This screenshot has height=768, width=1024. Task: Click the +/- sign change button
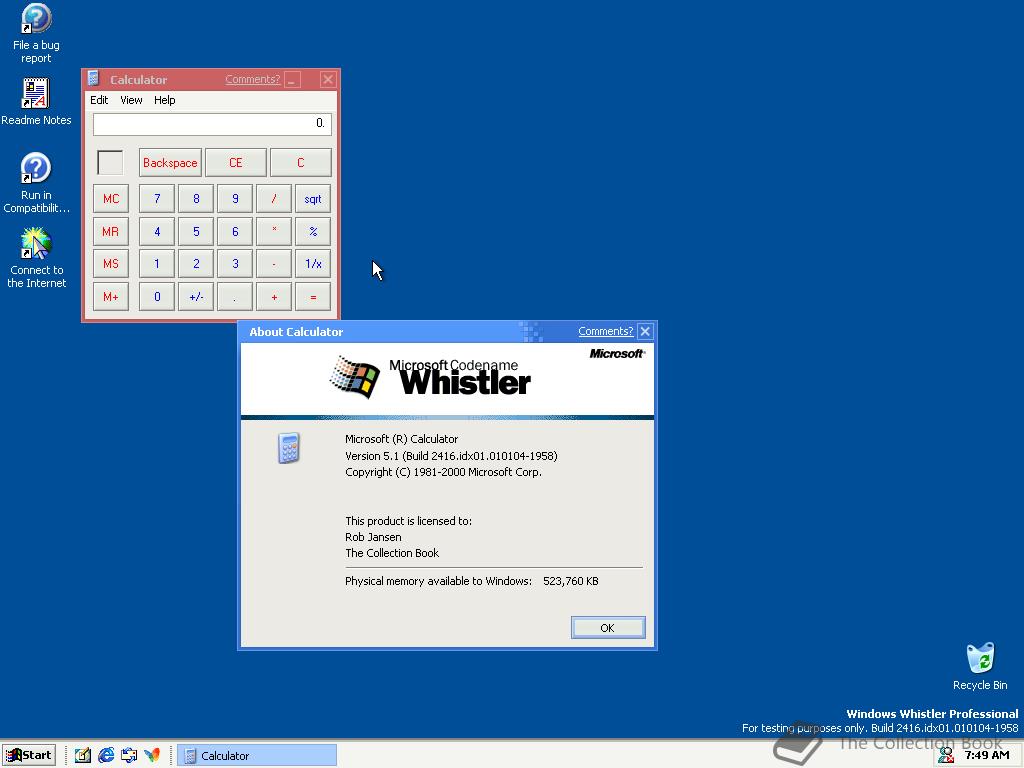[196, 296]
